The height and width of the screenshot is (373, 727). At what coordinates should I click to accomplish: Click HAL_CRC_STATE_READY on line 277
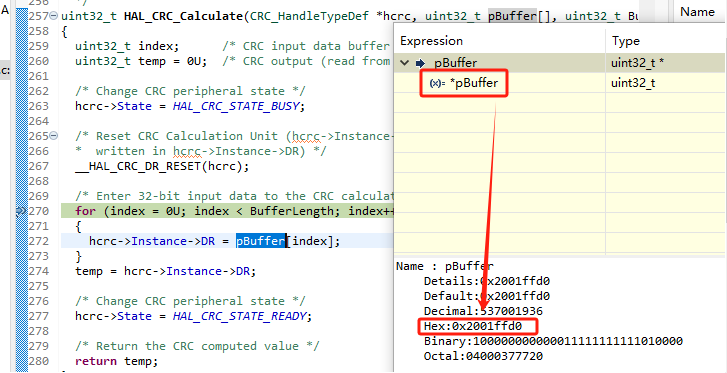click(x=240, y=316)
